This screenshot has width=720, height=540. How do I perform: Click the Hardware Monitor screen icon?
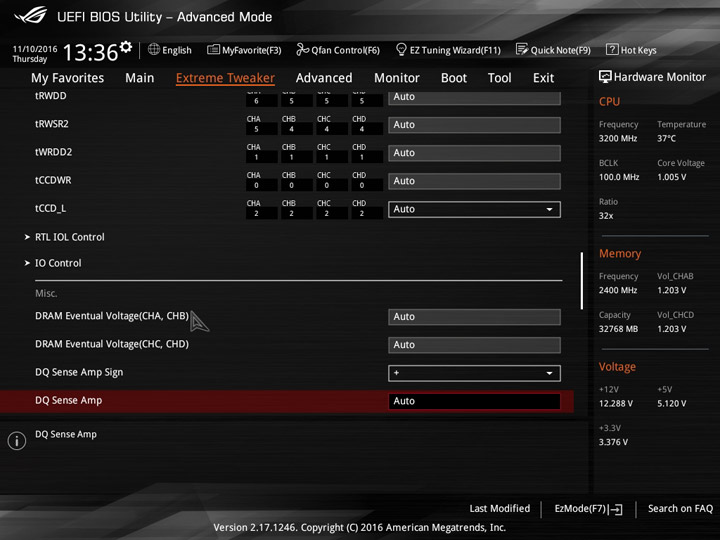pos(605,77)
